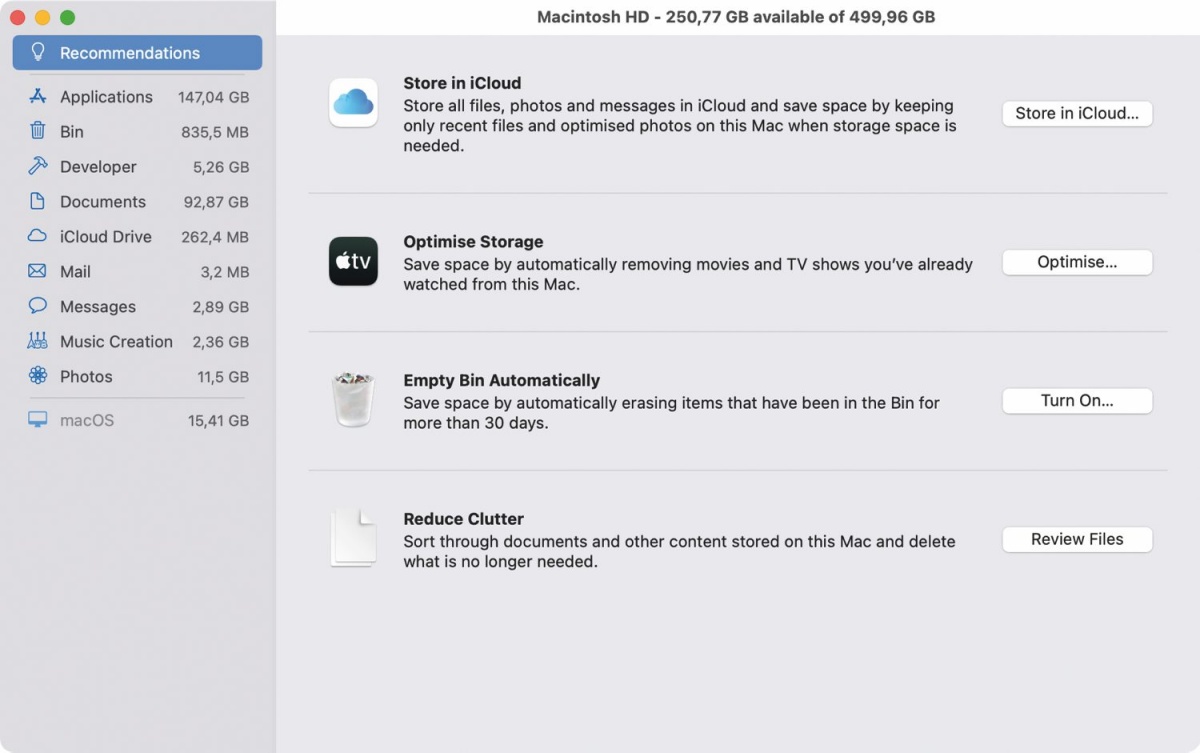Click the Store in iCloud… button
The image size is (1200, 753).
pyautogui.click(x=1077, y=113)
